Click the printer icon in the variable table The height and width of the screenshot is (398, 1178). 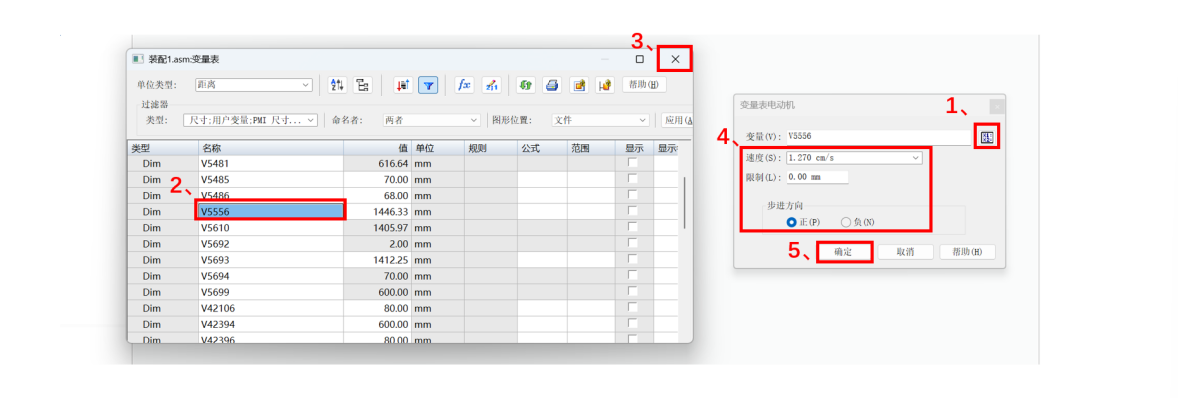point(552,85)
